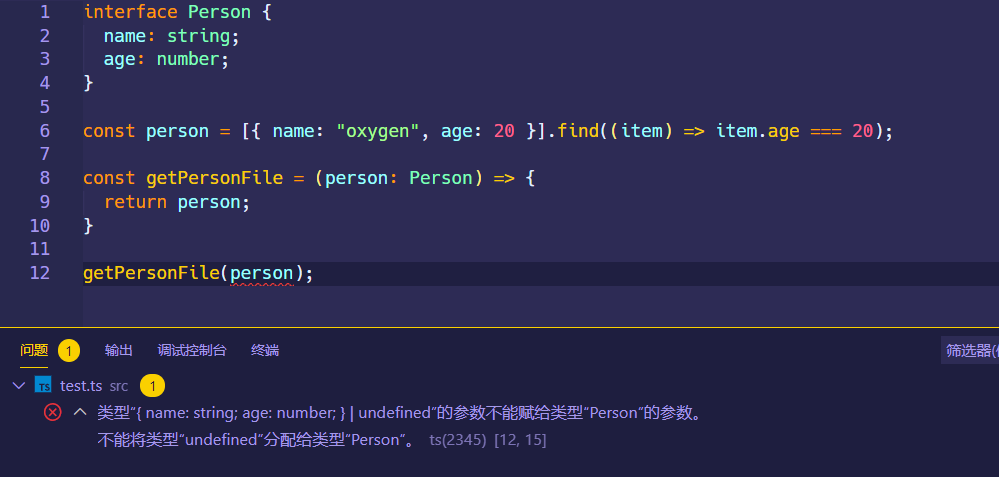The width and height of the screenshot is (999, 477).
Task: Click the red error icon in problems list
Action: [x=53, y=412]
